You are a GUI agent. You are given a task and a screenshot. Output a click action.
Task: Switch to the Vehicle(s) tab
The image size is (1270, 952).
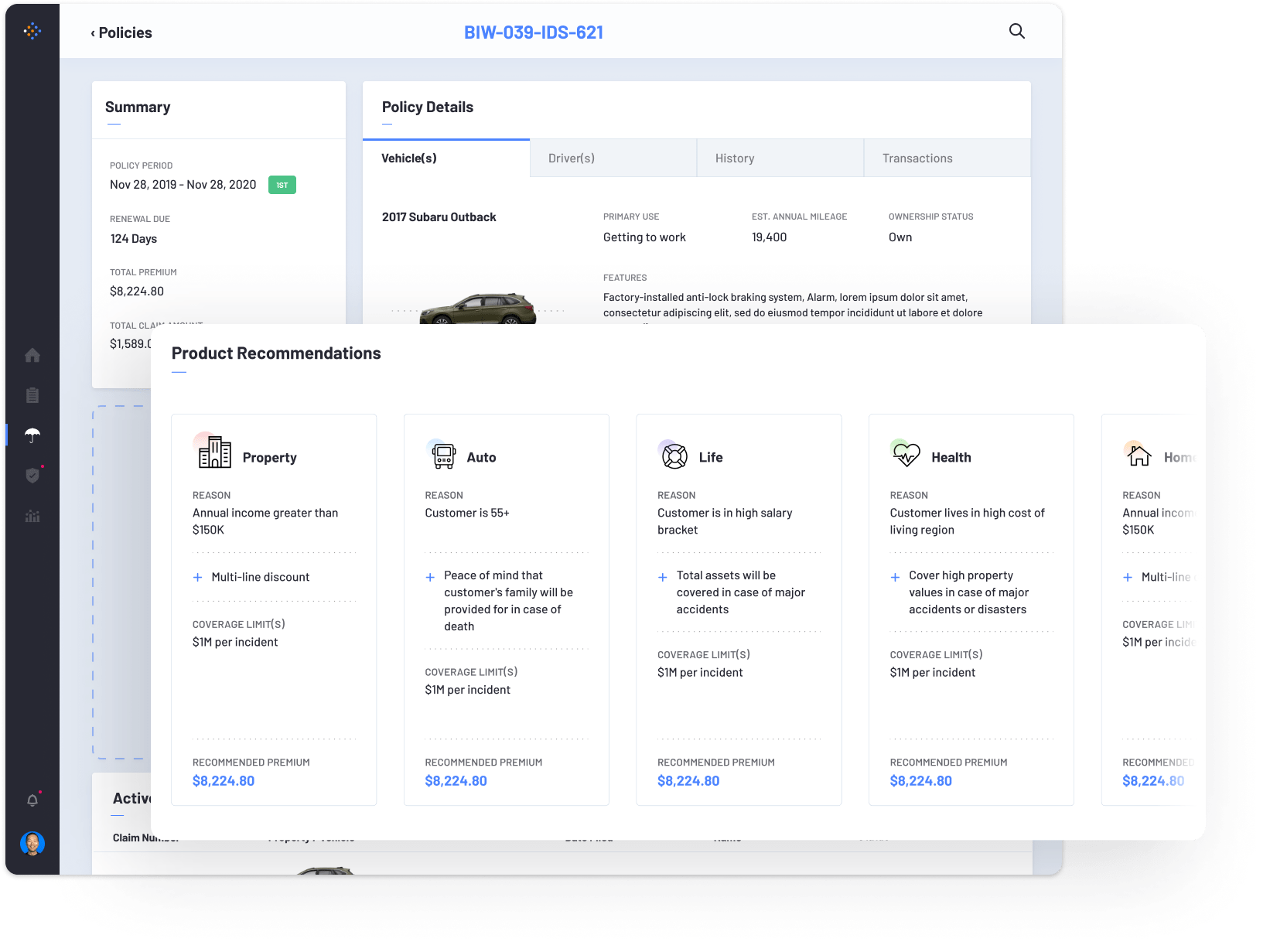[x=446, y=159]
